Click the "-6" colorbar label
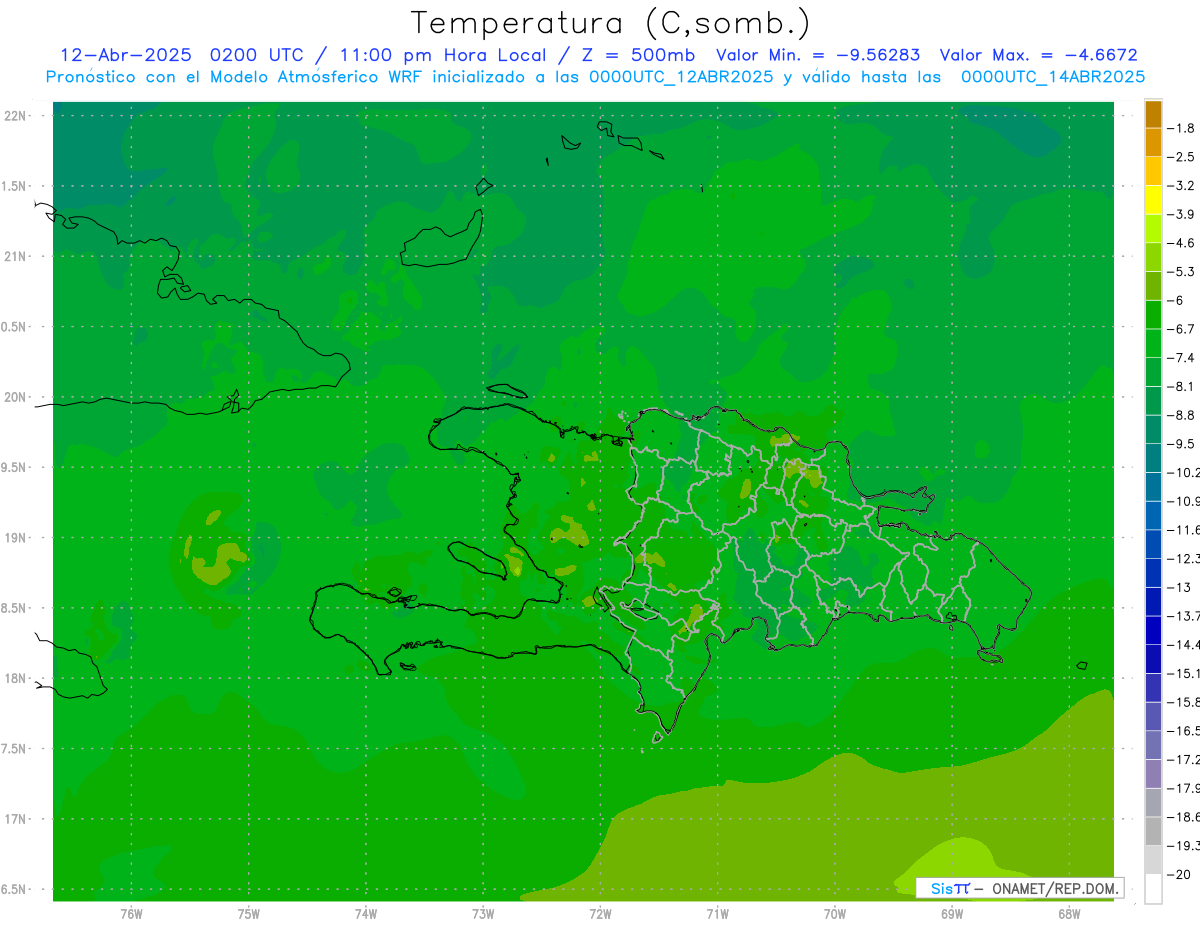 1176,300
